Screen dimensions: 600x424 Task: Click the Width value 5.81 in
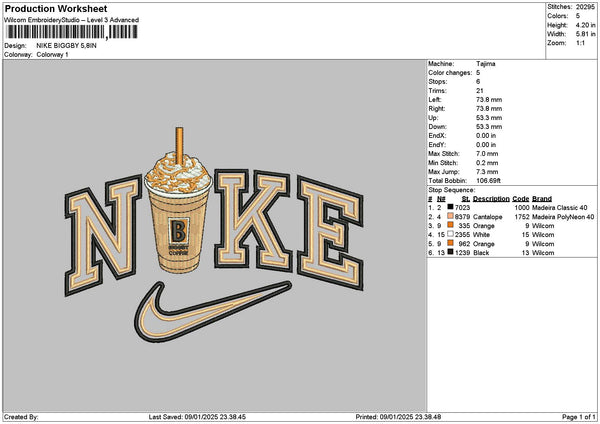tap(585, 34)
